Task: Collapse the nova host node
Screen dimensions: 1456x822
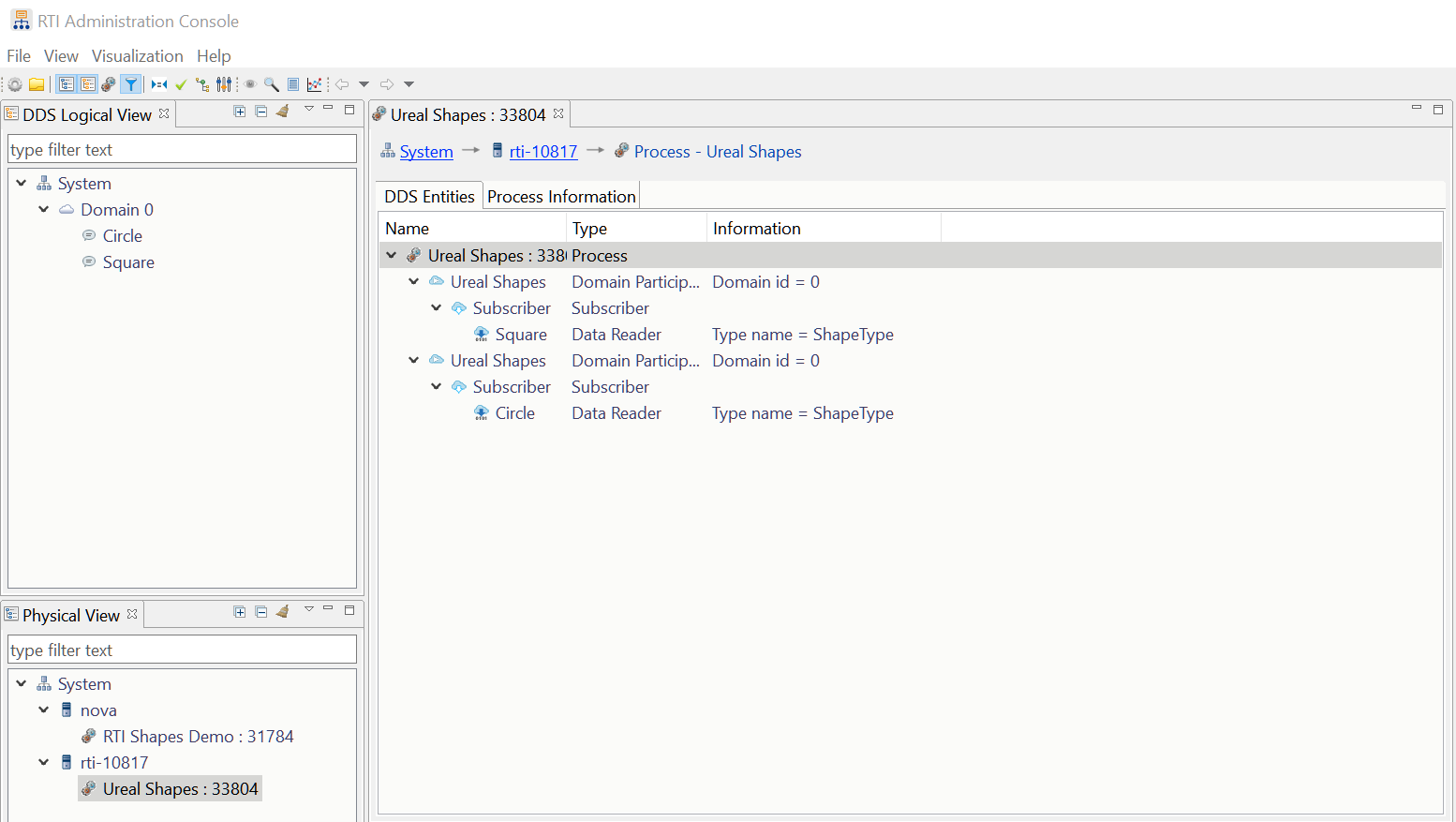Action: click(43, 710)
